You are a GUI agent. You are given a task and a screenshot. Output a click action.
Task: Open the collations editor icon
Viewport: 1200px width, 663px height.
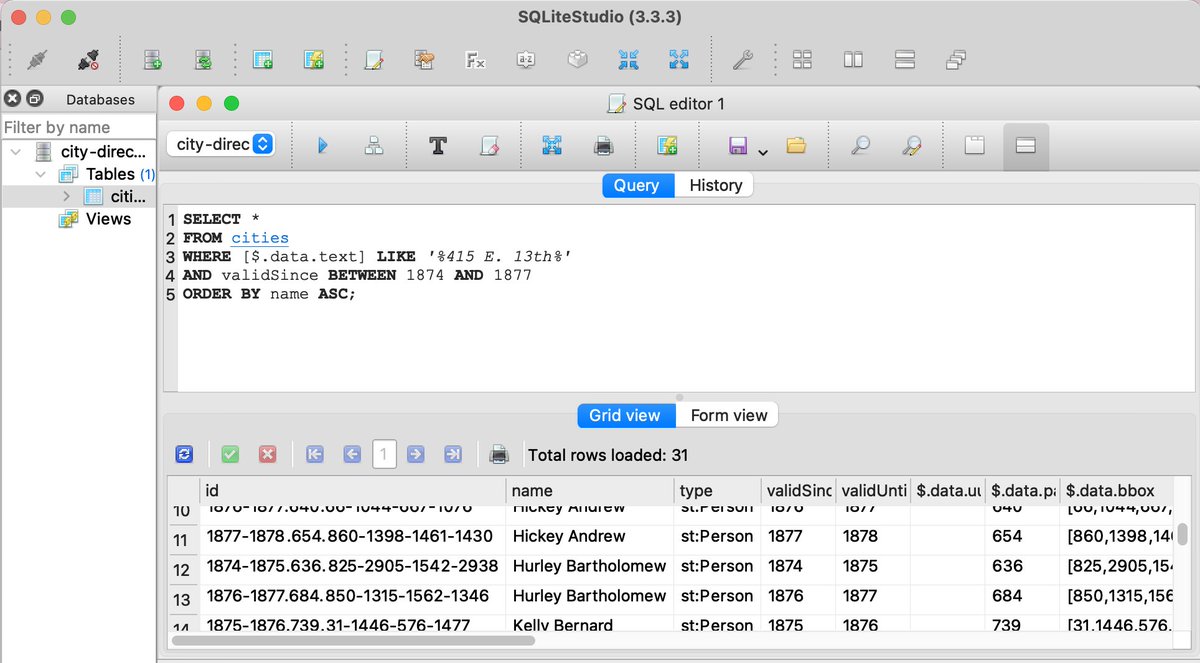tap(526, 60)
